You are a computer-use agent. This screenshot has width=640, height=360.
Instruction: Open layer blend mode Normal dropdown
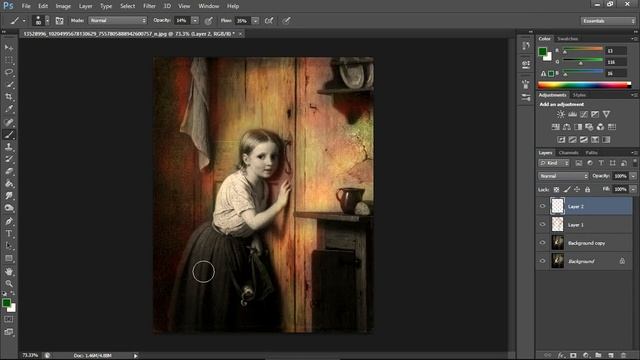(563, 176)
